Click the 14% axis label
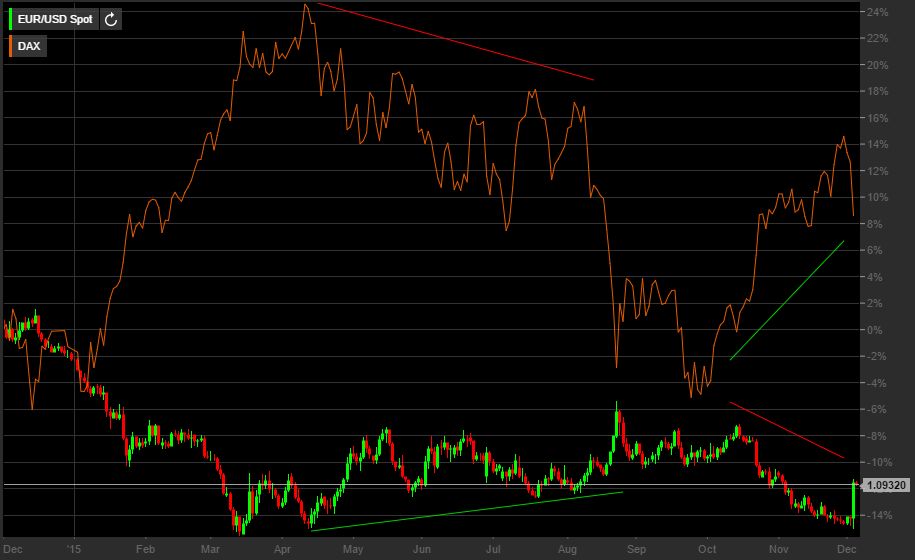Image resolution: width=915 pixels, height=560 pixels. coord(877,144)
